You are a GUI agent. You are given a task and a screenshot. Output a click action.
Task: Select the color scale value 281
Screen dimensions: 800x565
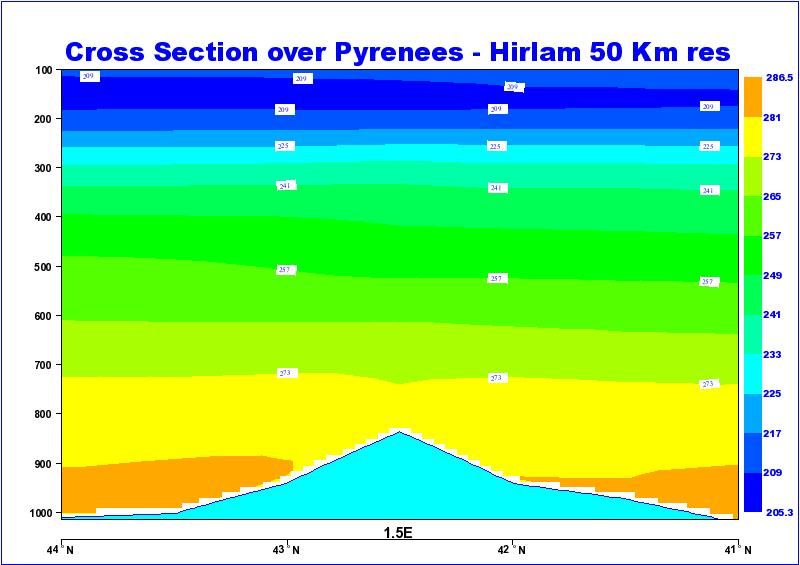[x=772, y=117]
